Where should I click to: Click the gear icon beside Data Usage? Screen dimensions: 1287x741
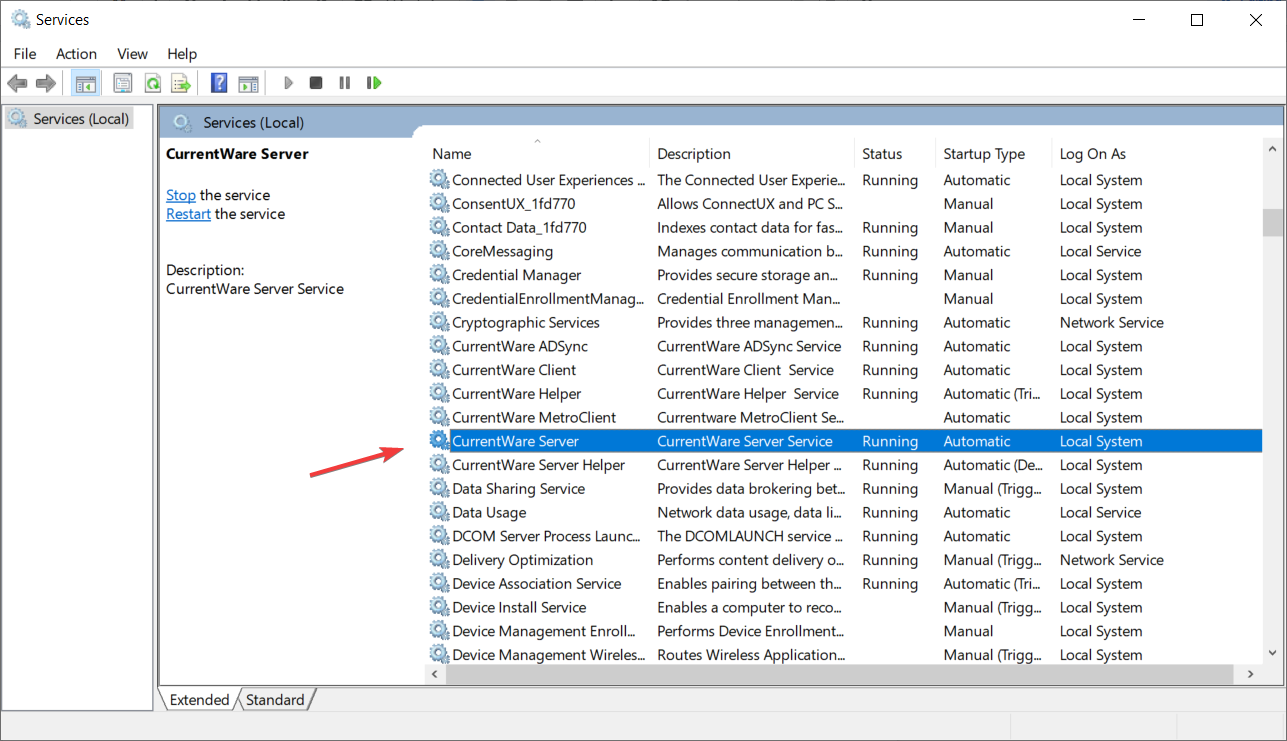[x=439, y=512]
